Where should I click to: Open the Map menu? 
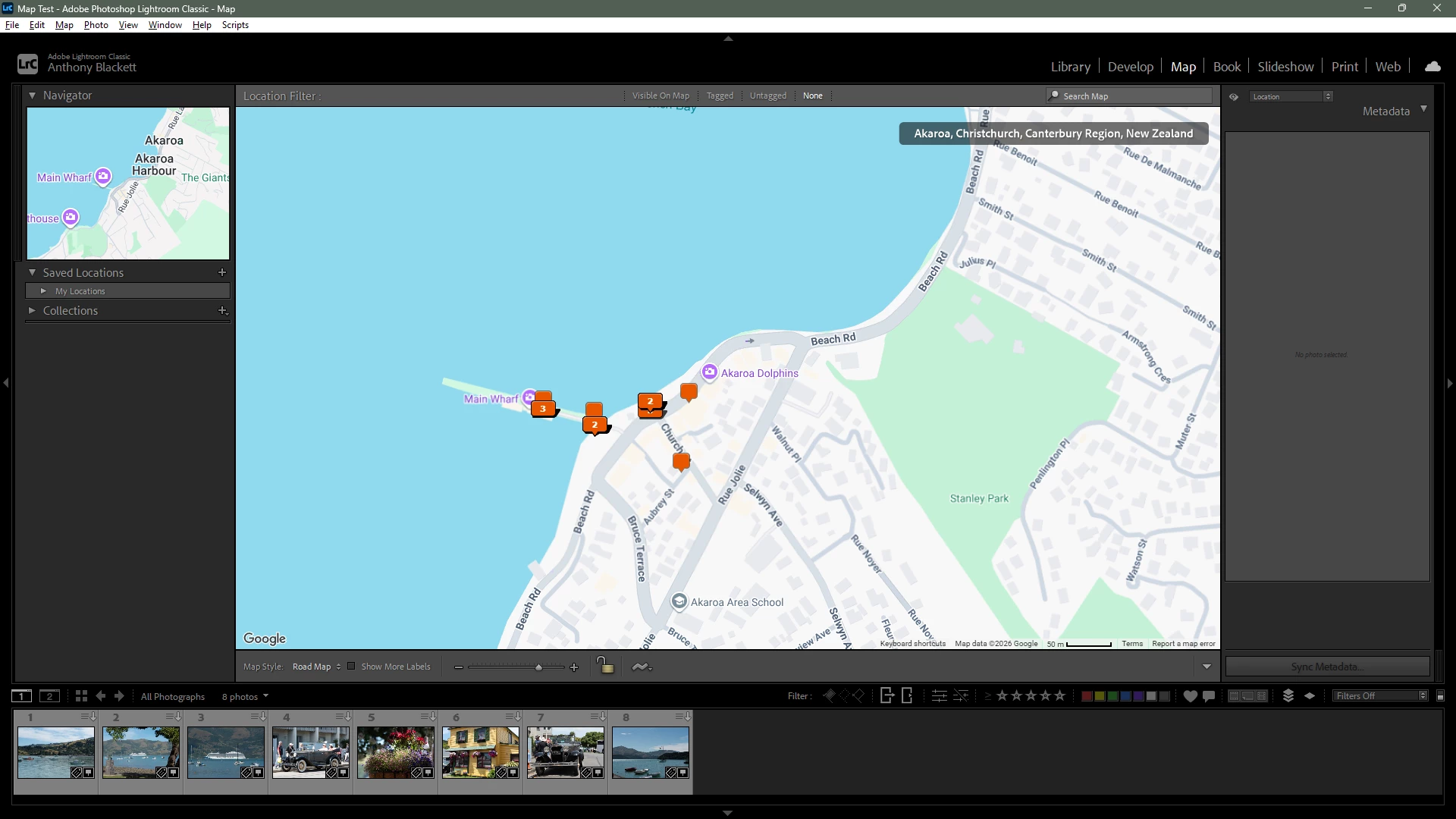pyautogui.click(x=64, y=25)
